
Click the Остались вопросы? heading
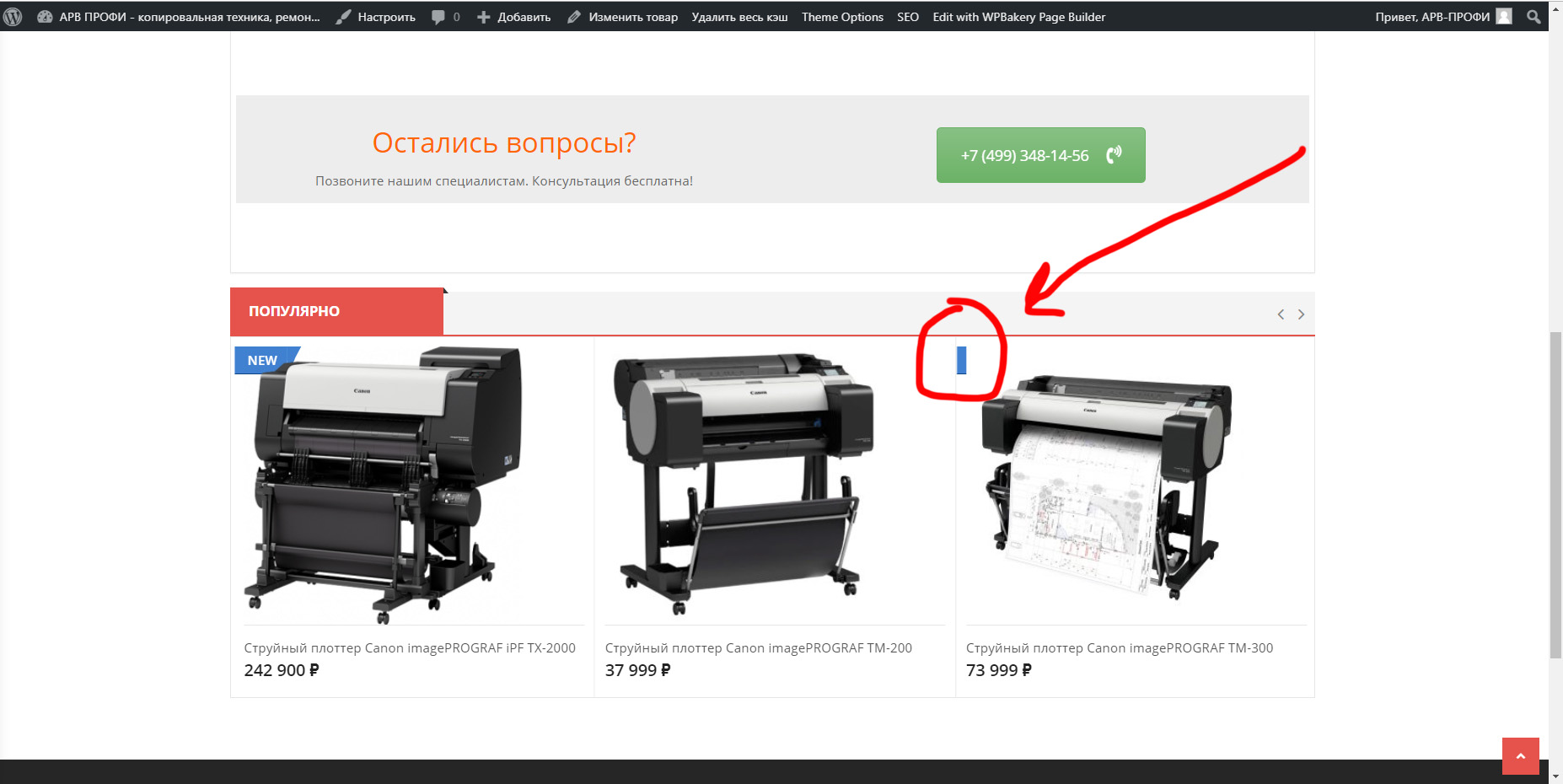click(x=504, y=143)
